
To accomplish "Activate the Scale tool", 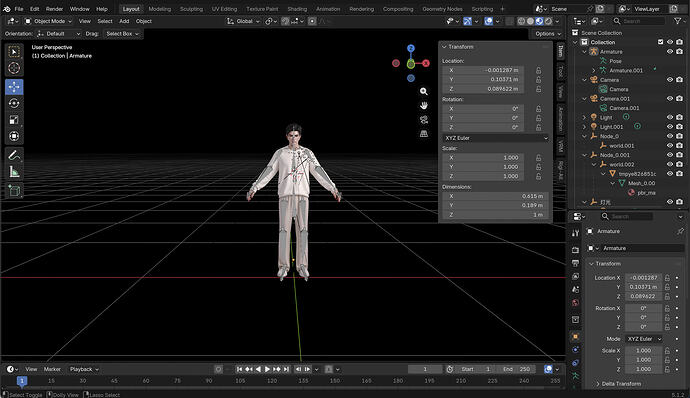I will click(x=14, y=120).
